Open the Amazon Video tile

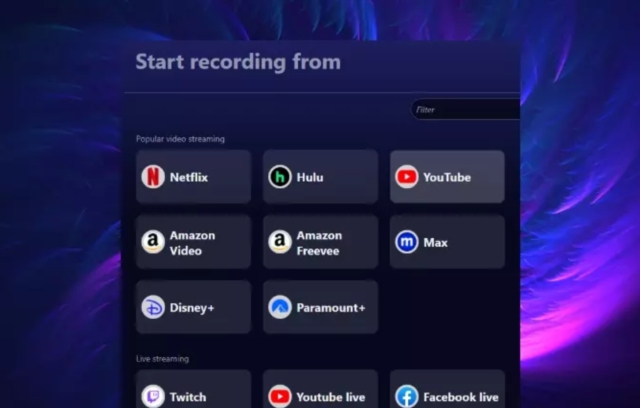tap(193, 242)
